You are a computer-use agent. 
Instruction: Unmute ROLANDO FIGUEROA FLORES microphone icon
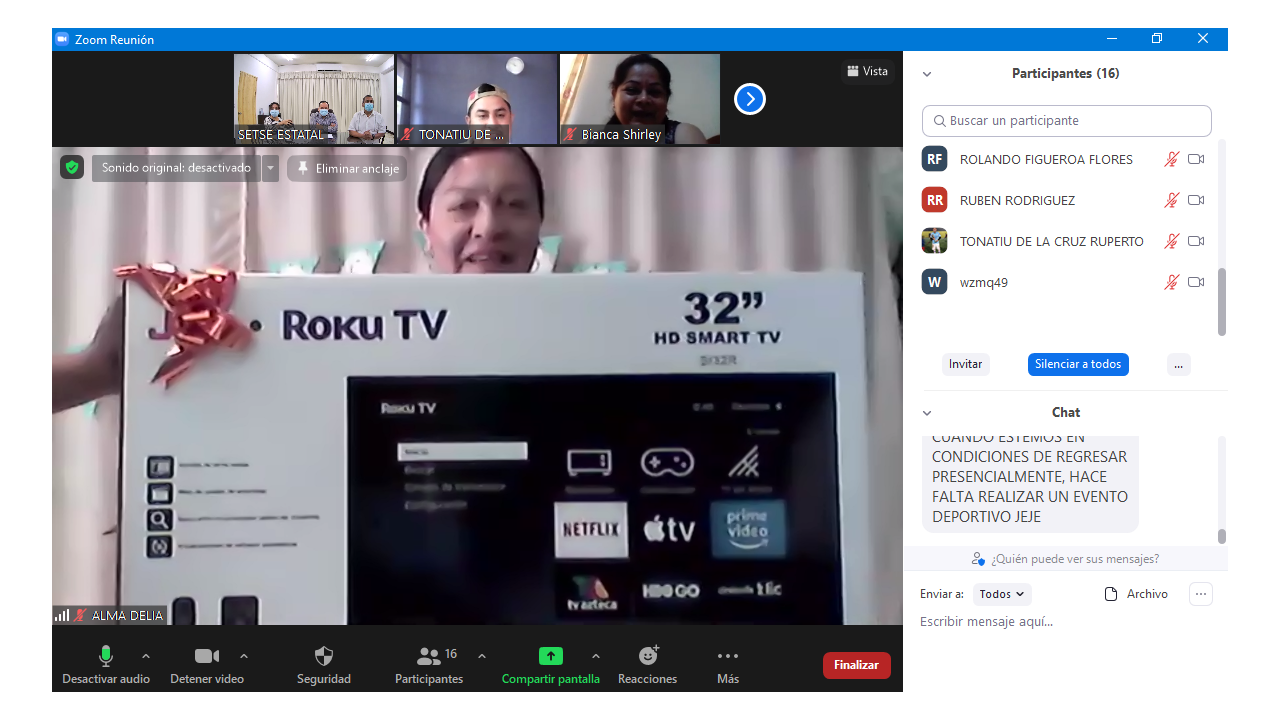(1172, 159)
